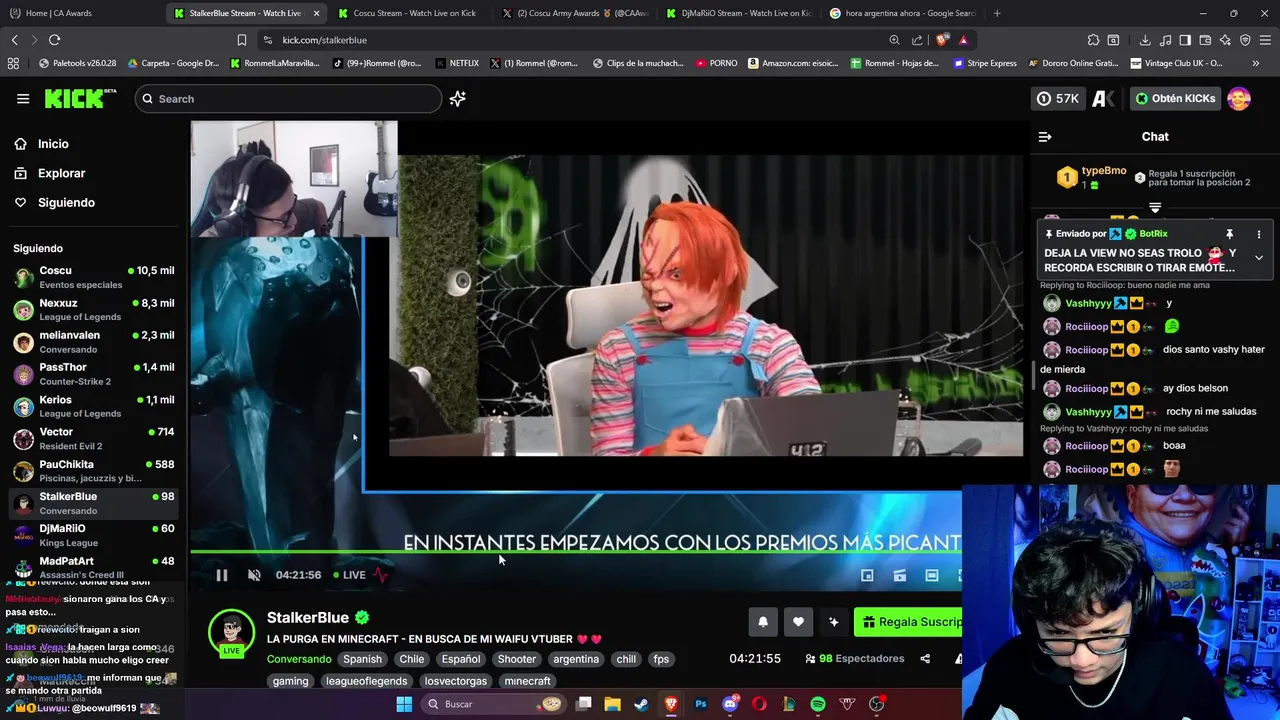Screen dimensions: 1280x720
Task: Unmute the stream volume
Action: point(254,575)
